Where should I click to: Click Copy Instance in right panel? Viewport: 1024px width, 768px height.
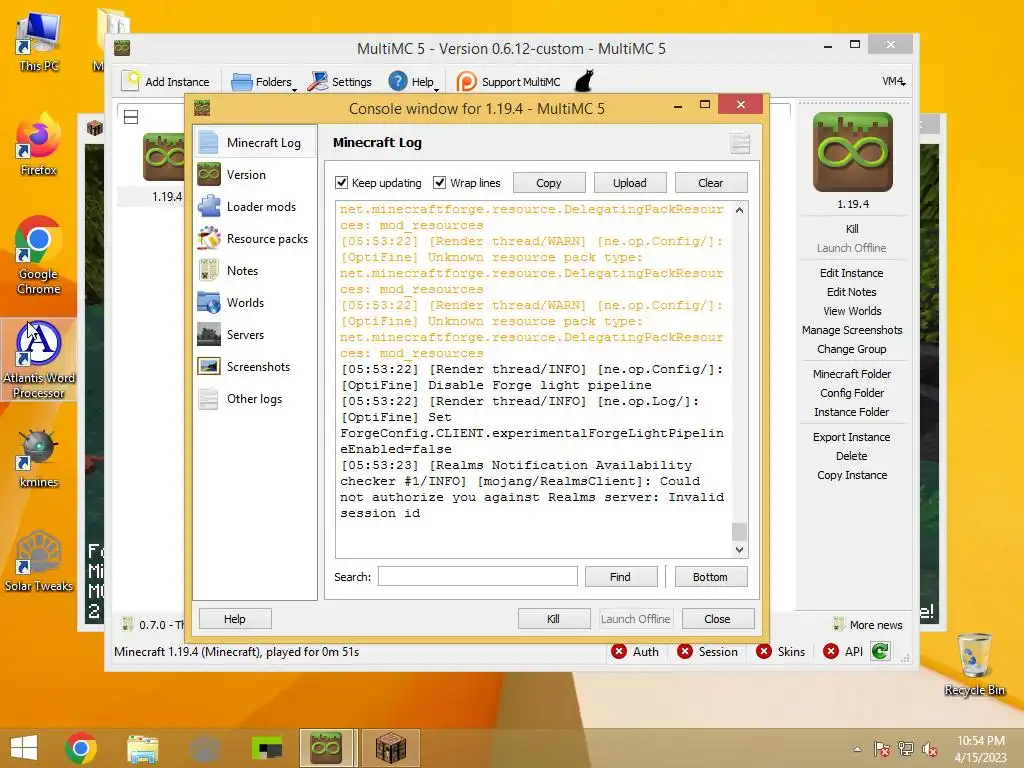(852, 475)
